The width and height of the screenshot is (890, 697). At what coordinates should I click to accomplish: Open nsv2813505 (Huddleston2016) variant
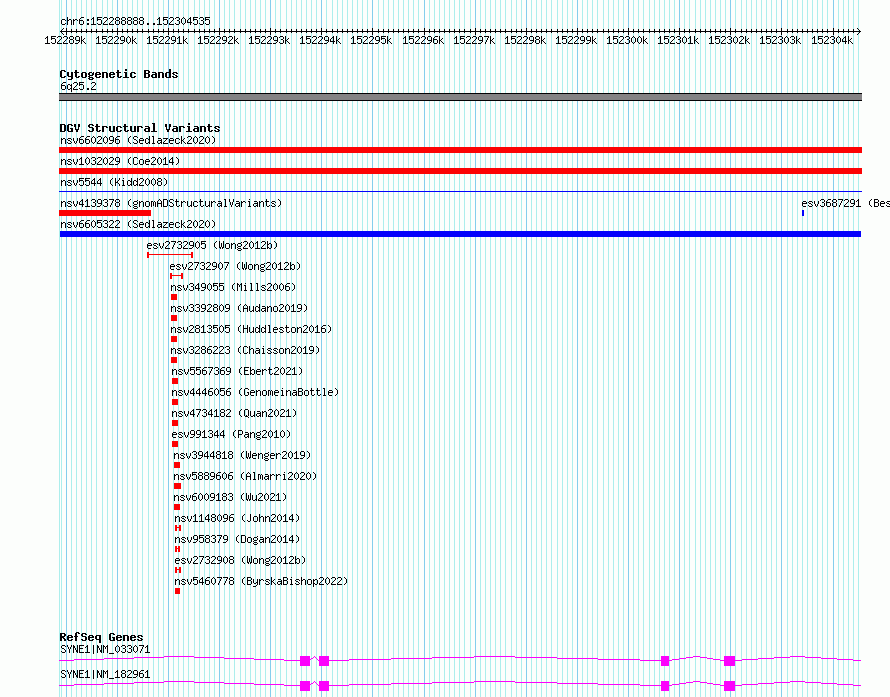click(251, 329)
